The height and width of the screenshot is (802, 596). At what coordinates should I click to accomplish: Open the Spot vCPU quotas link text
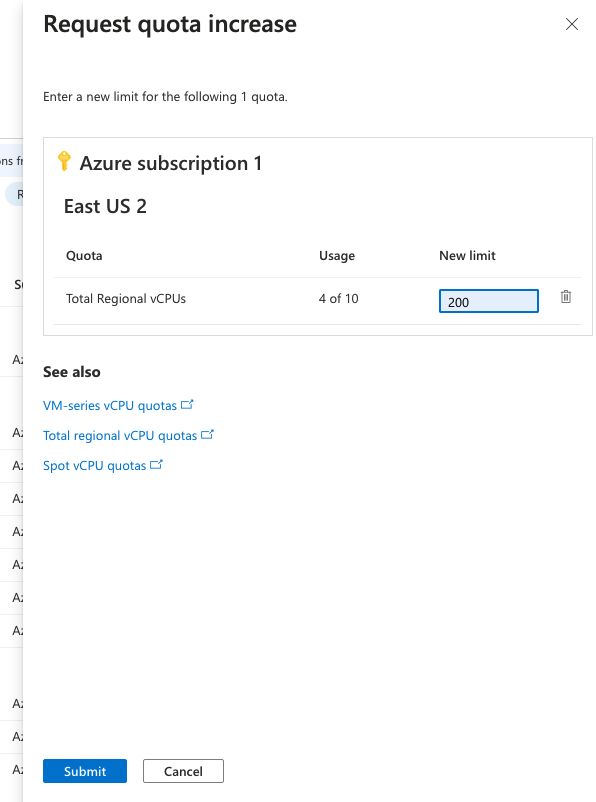coord(95,466)
